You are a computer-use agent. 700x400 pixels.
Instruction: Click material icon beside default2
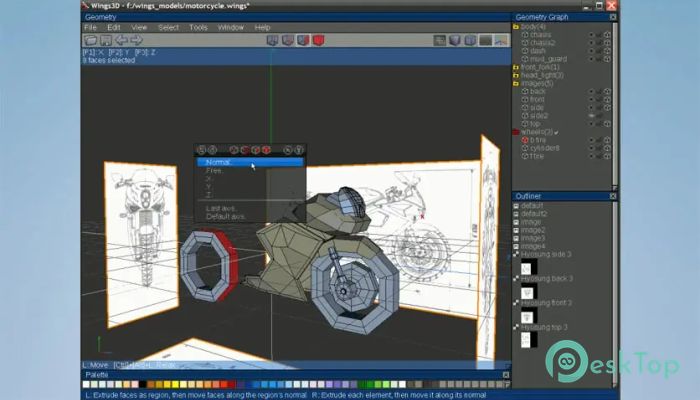click(x=516, y=214)
